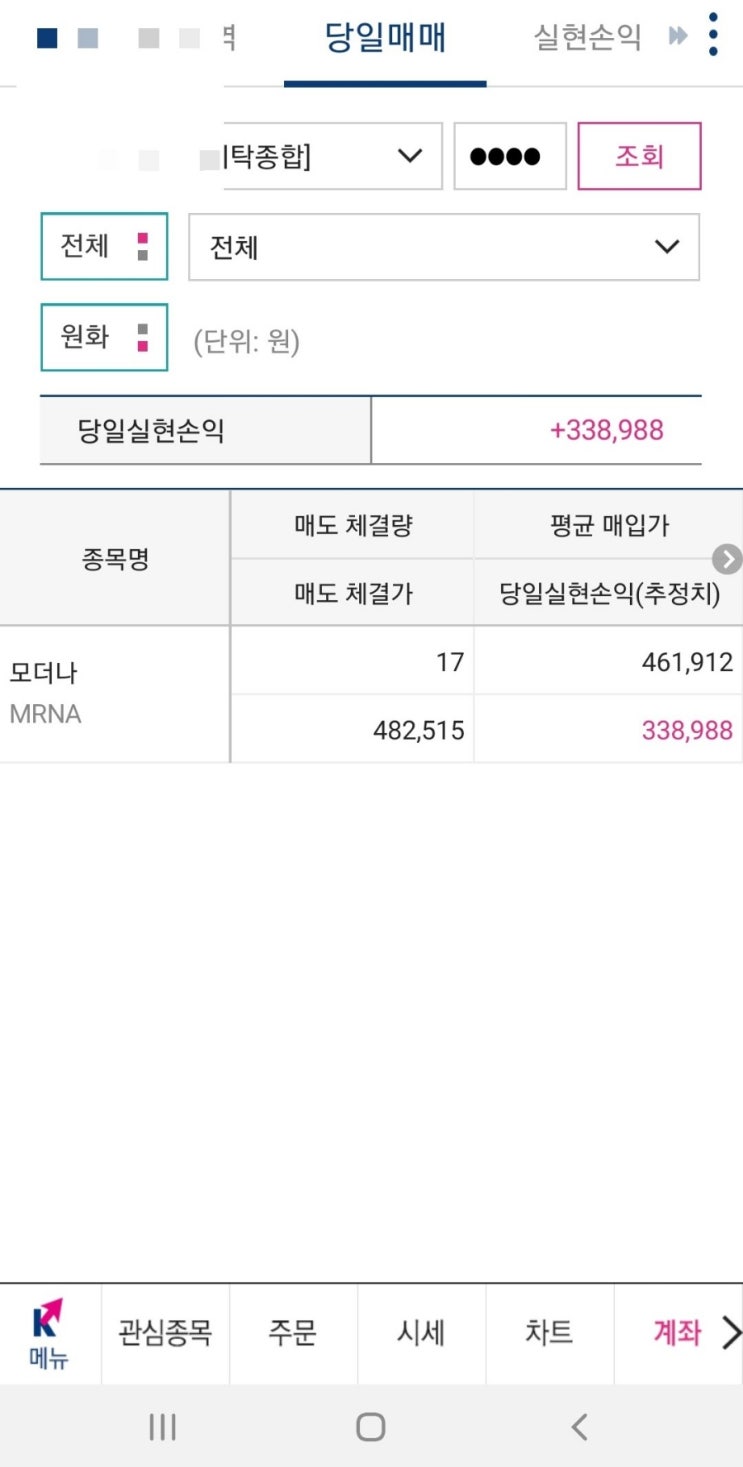Open 주문 order screen
The image size is (743, 1467).
pyautogui.click(x=293, y=1333)
